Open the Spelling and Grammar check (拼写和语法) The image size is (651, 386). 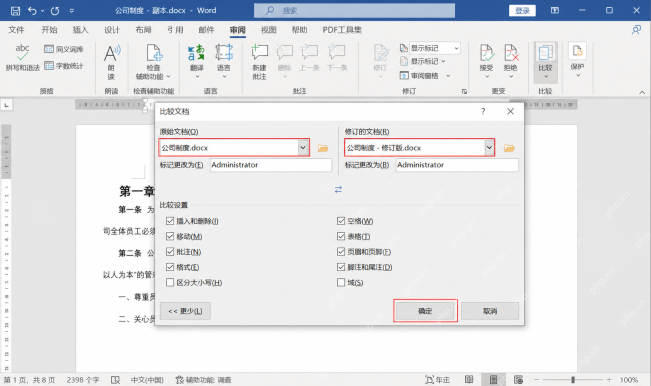22,58
